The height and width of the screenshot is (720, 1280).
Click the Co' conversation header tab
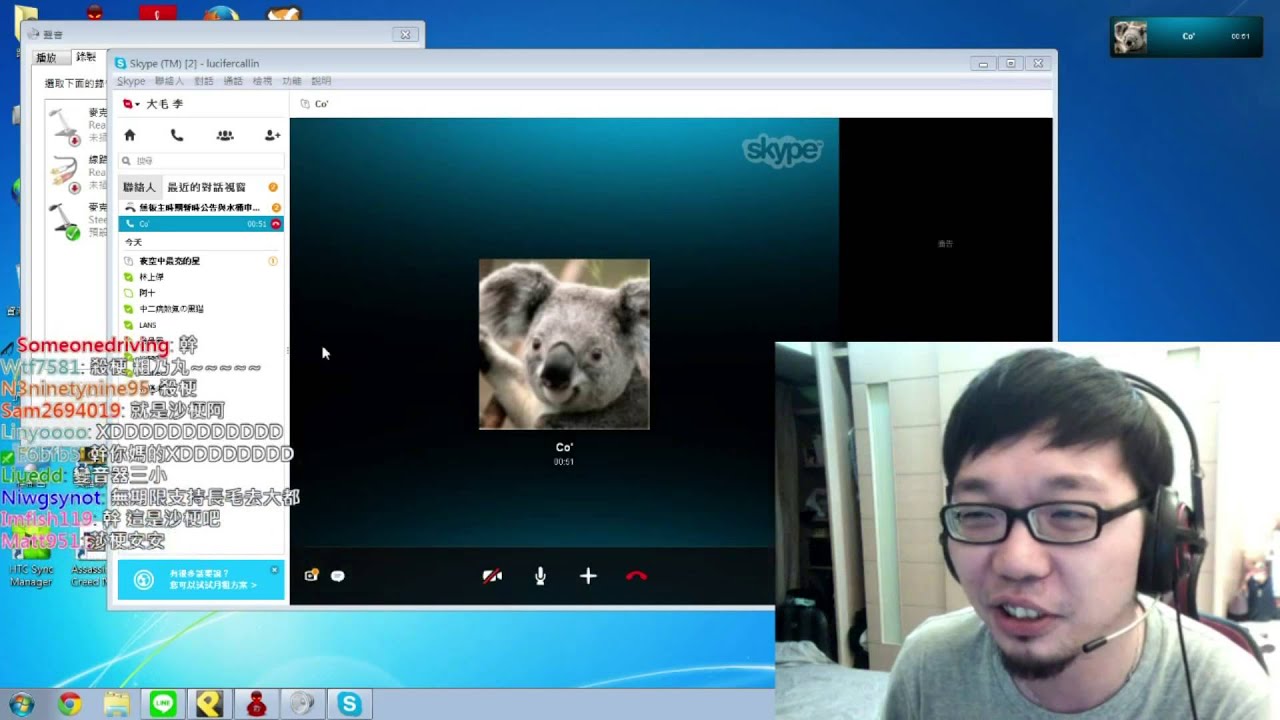pos(315,104)
